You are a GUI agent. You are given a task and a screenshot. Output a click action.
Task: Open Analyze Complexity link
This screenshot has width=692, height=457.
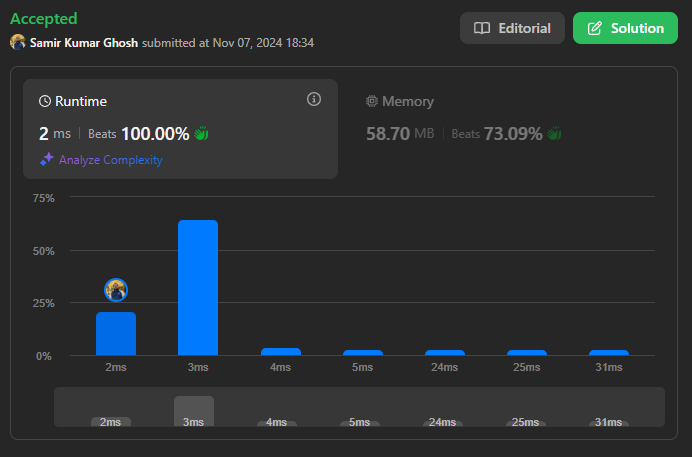point(110,160)
